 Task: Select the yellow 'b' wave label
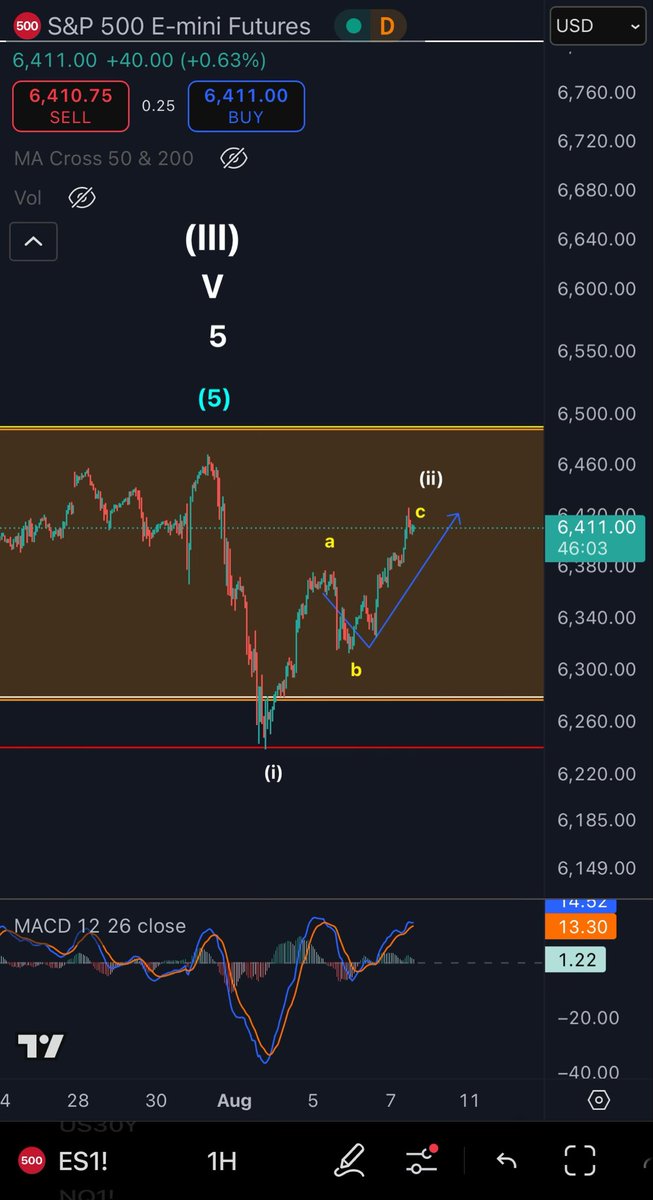tap(355, 670)
